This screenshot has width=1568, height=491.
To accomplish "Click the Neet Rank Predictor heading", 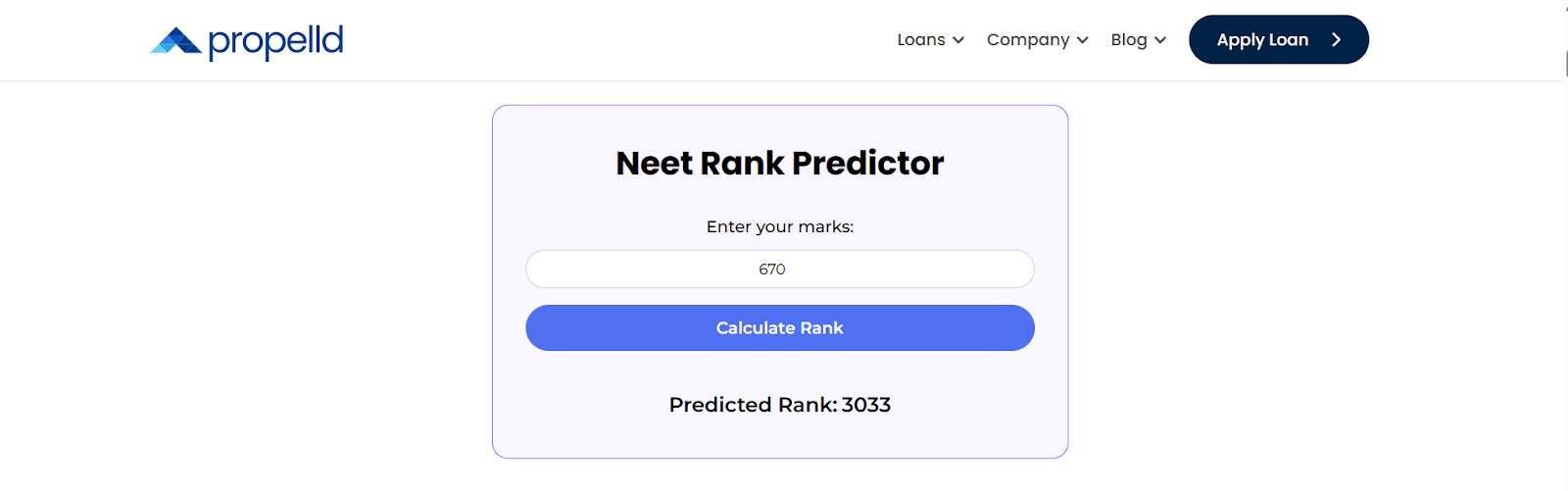I will (x=780, y=163).
